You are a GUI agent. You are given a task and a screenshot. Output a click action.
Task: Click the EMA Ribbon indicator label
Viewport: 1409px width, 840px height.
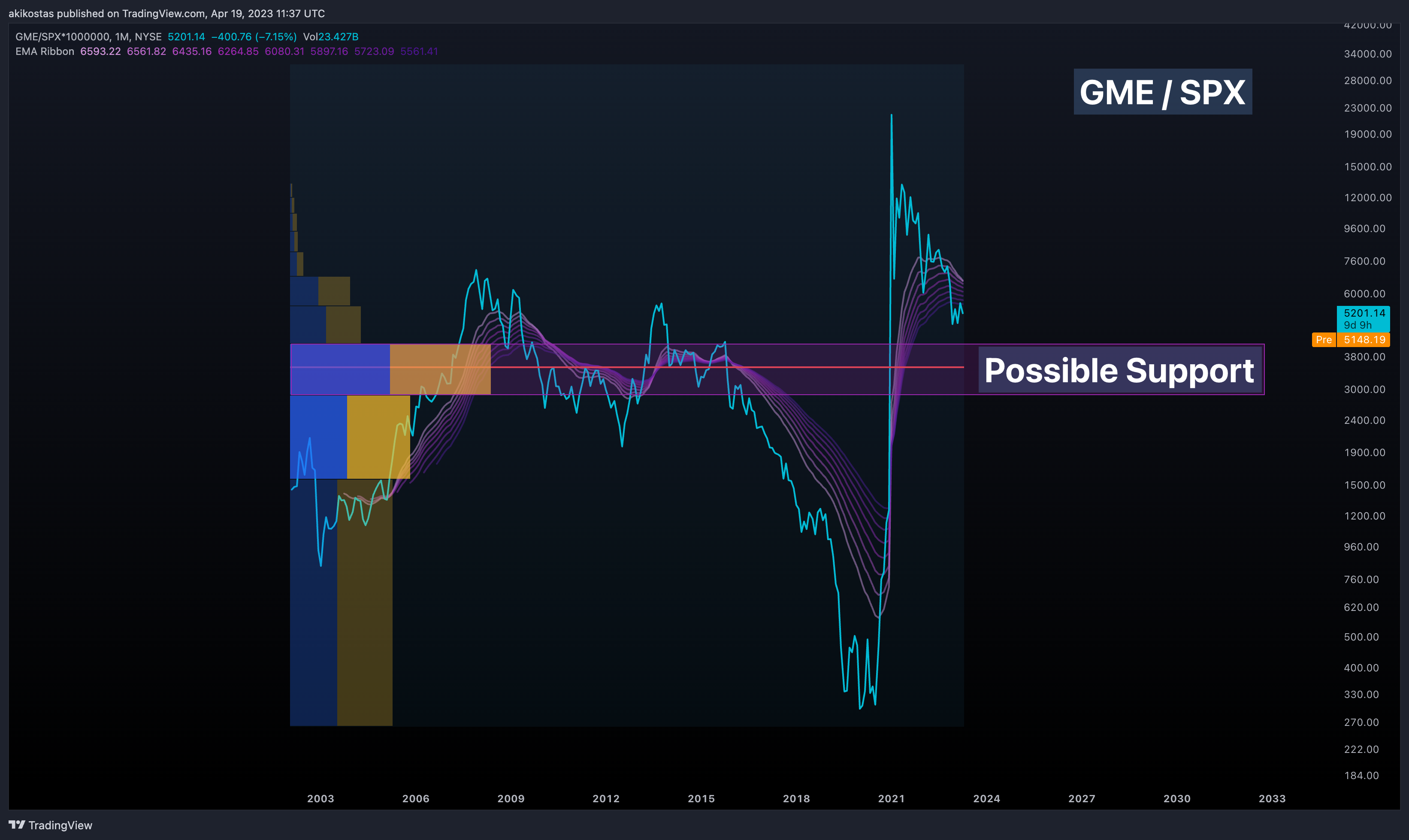pyautogui.click(x=45, y=51)
